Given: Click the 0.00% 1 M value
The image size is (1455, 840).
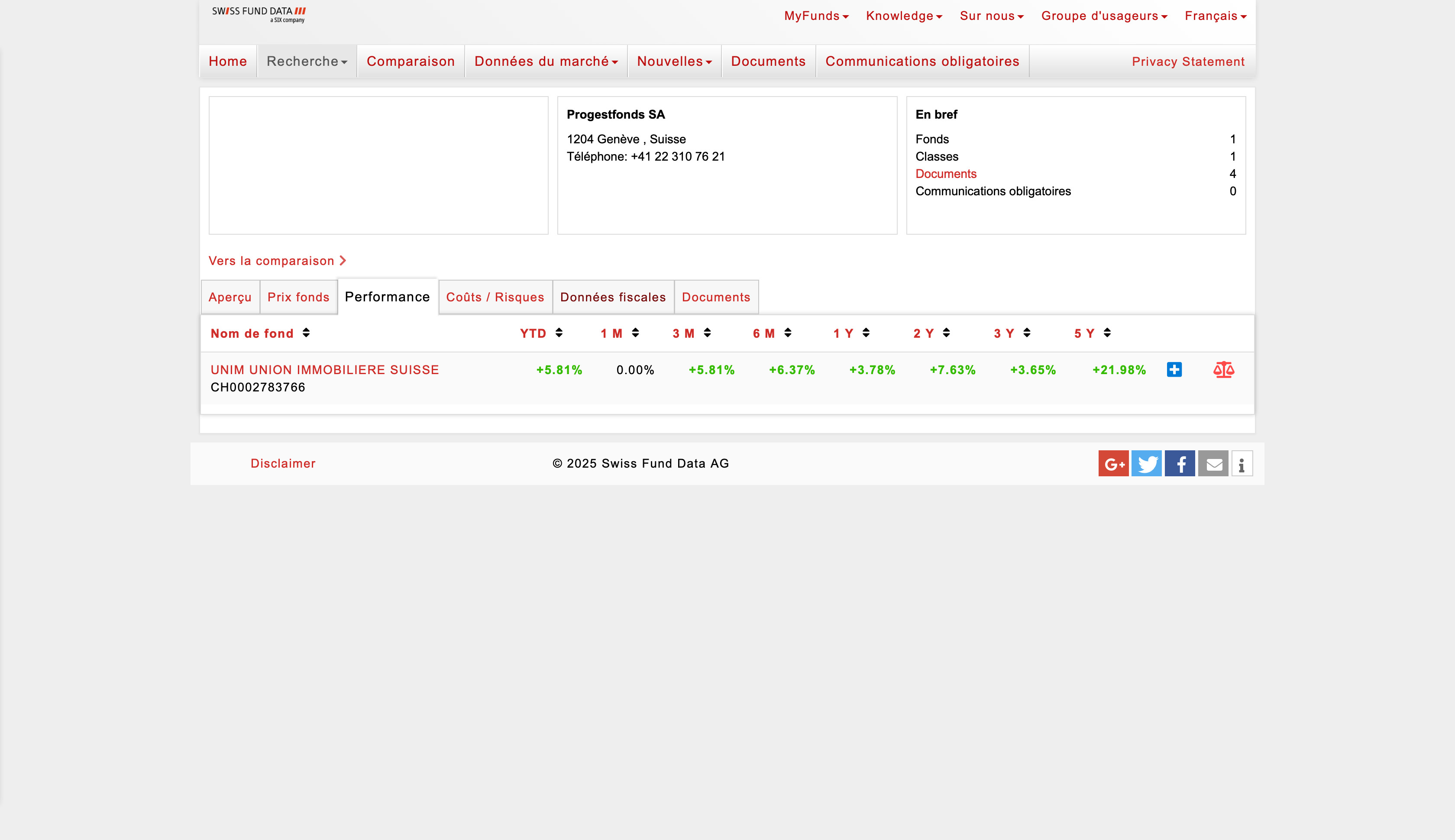Looking at the screenshot, I should [635, 370].
